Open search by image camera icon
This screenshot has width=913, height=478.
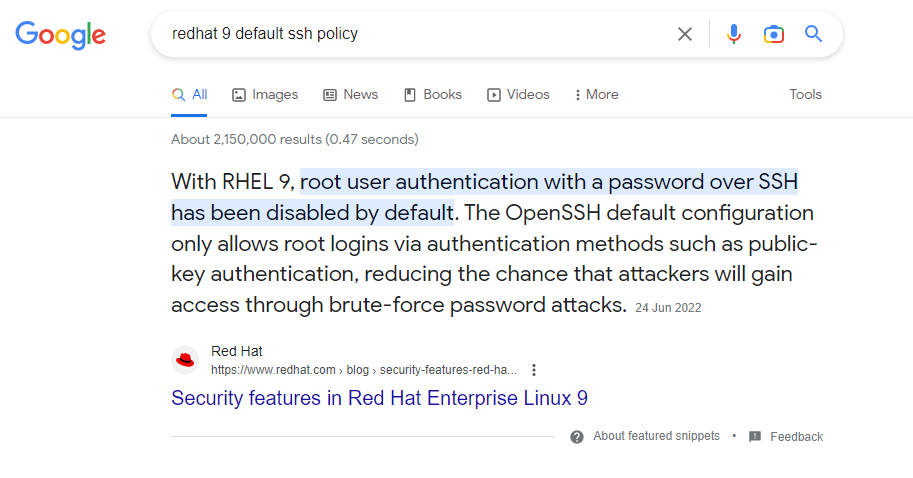coord(774,34)
